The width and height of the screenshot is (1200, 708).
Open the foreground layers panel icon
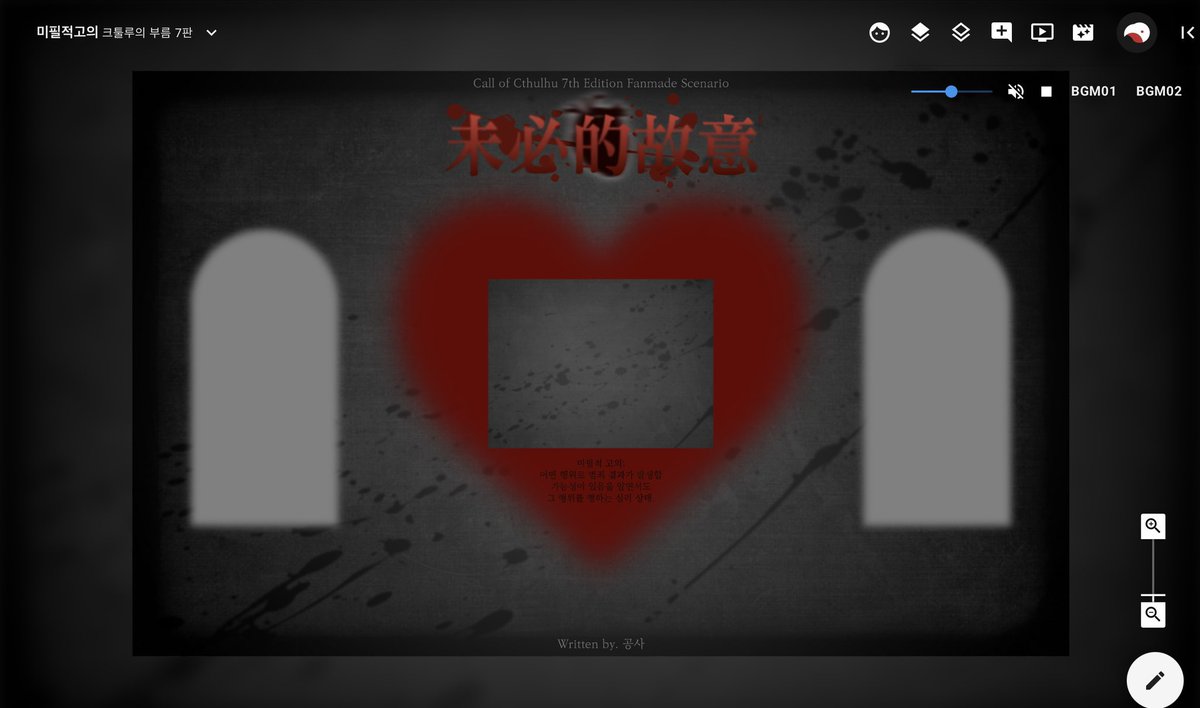pyautogui.click(x=920, y=32)
